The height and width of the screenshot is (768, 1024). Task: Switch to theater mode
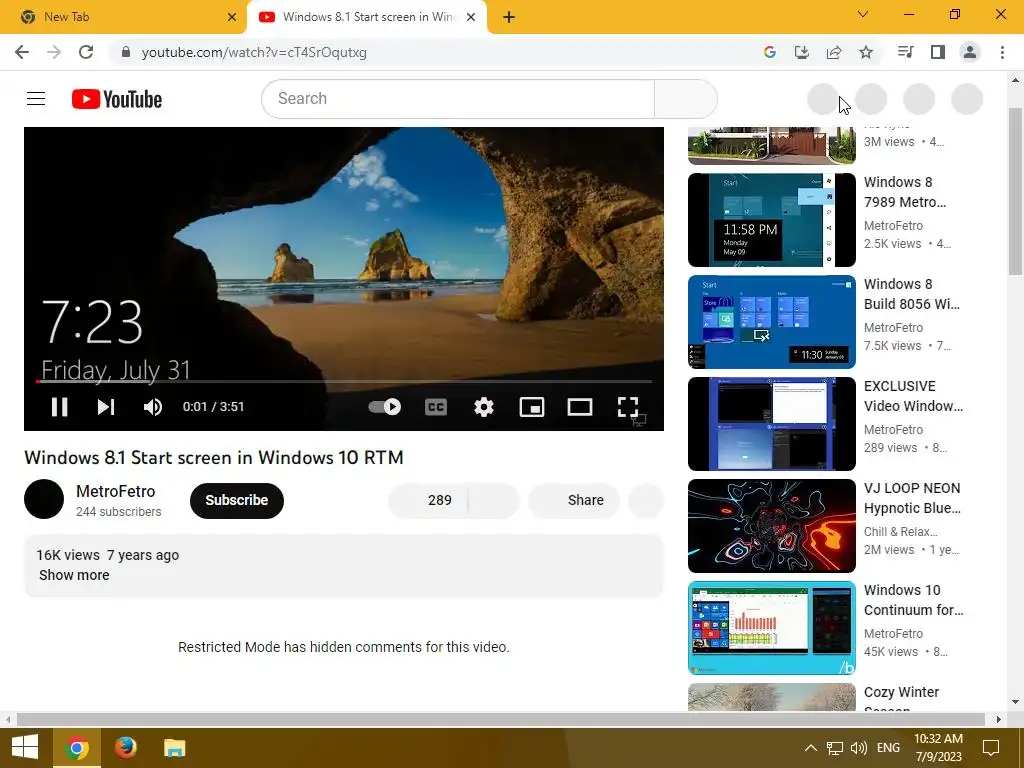[x=580, y=407]
